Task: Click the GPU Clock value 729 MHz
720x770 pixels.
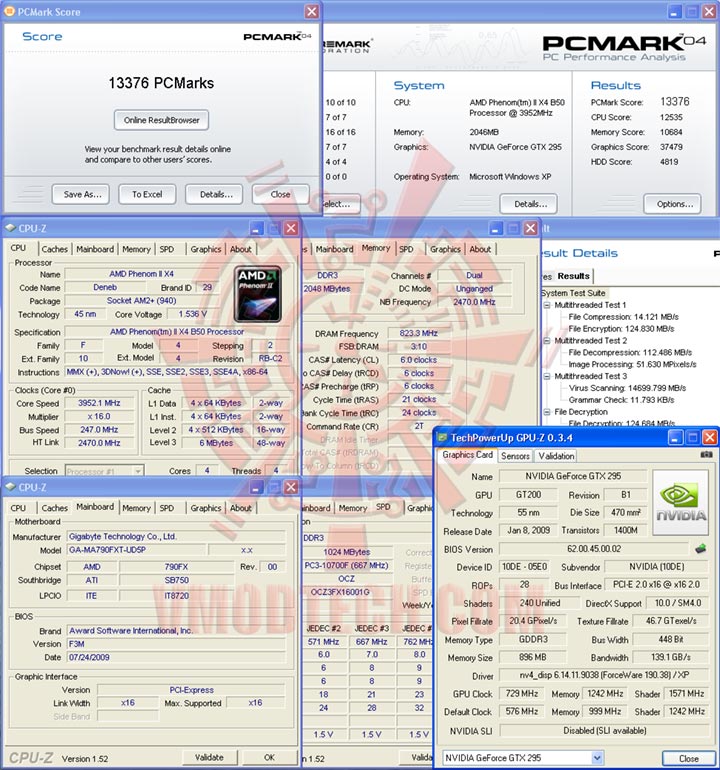Action: tap(522, 693)
